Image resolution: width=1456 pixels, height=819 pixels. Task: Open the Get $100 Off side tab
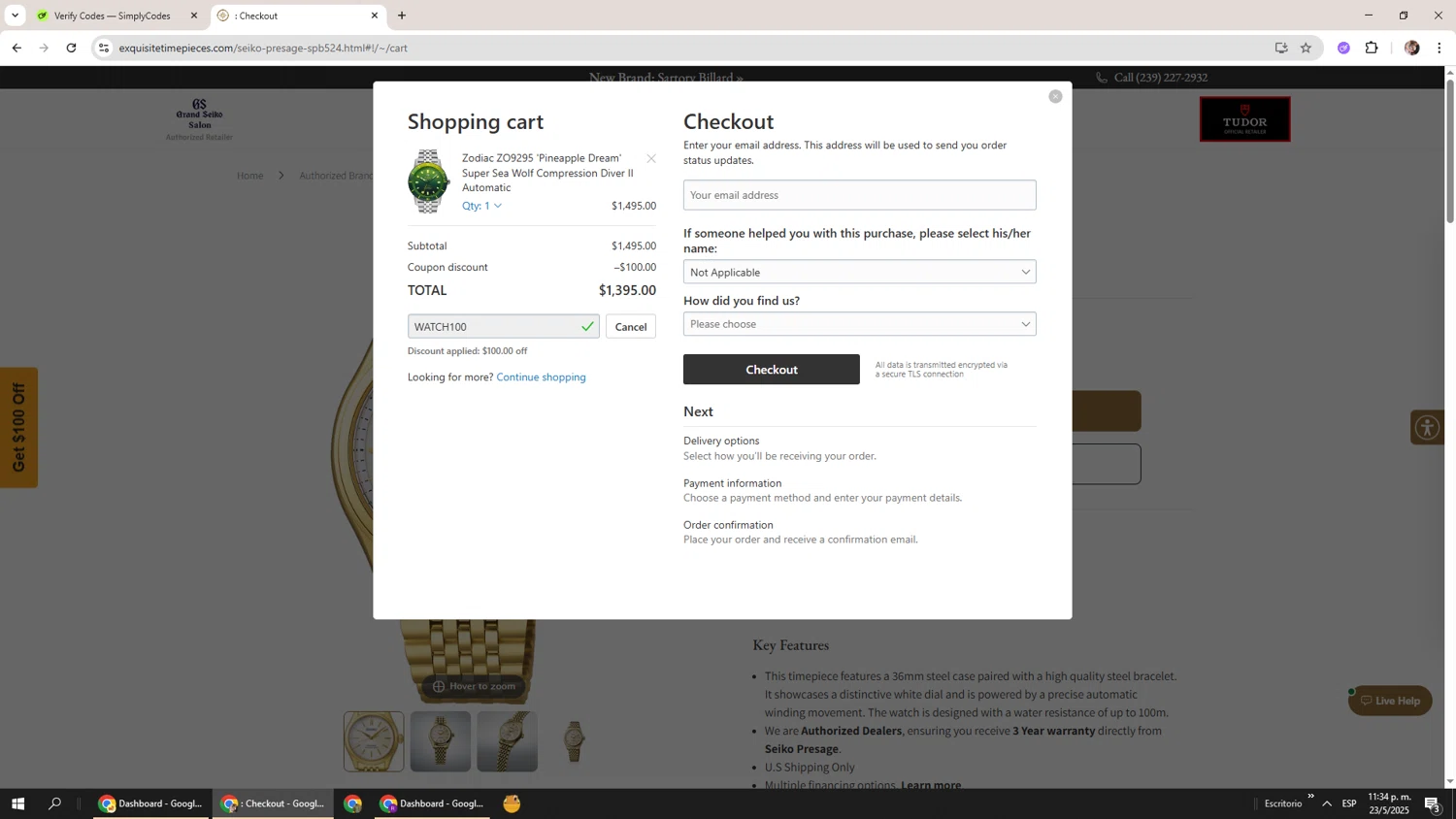coord(18,428)
